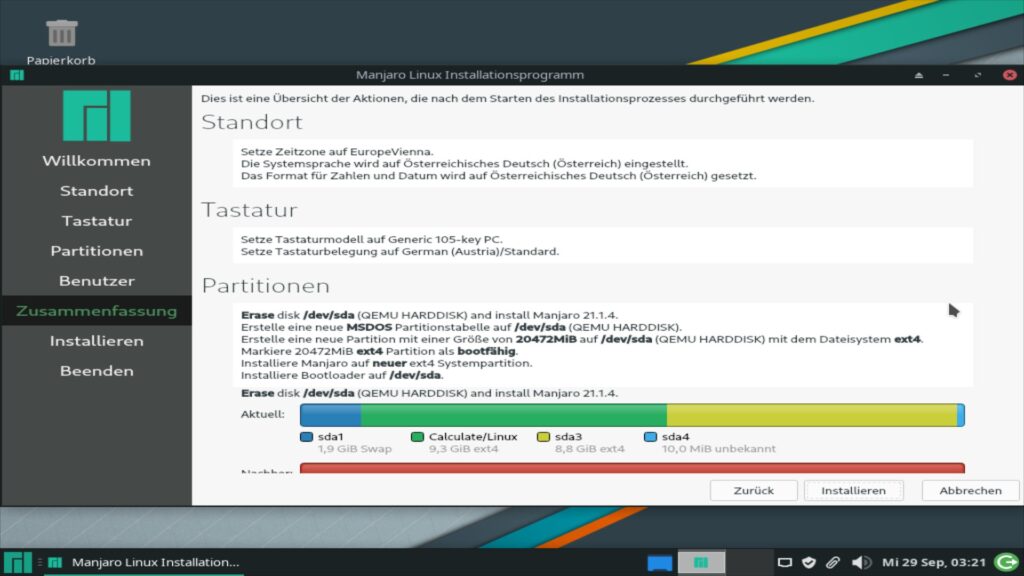Click the shield tray icon
The width and height of the screenshot is (1024, 576).
tap(808, 562)
